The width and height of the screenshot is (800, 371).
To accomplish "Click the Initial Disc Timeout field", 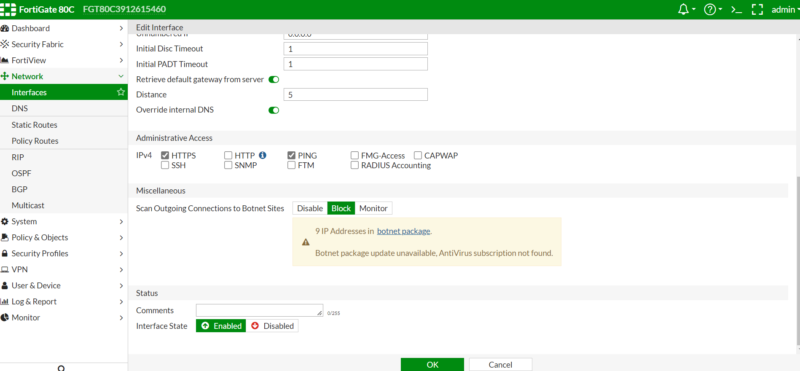I will pyautogui.click(x=356, y=49).
